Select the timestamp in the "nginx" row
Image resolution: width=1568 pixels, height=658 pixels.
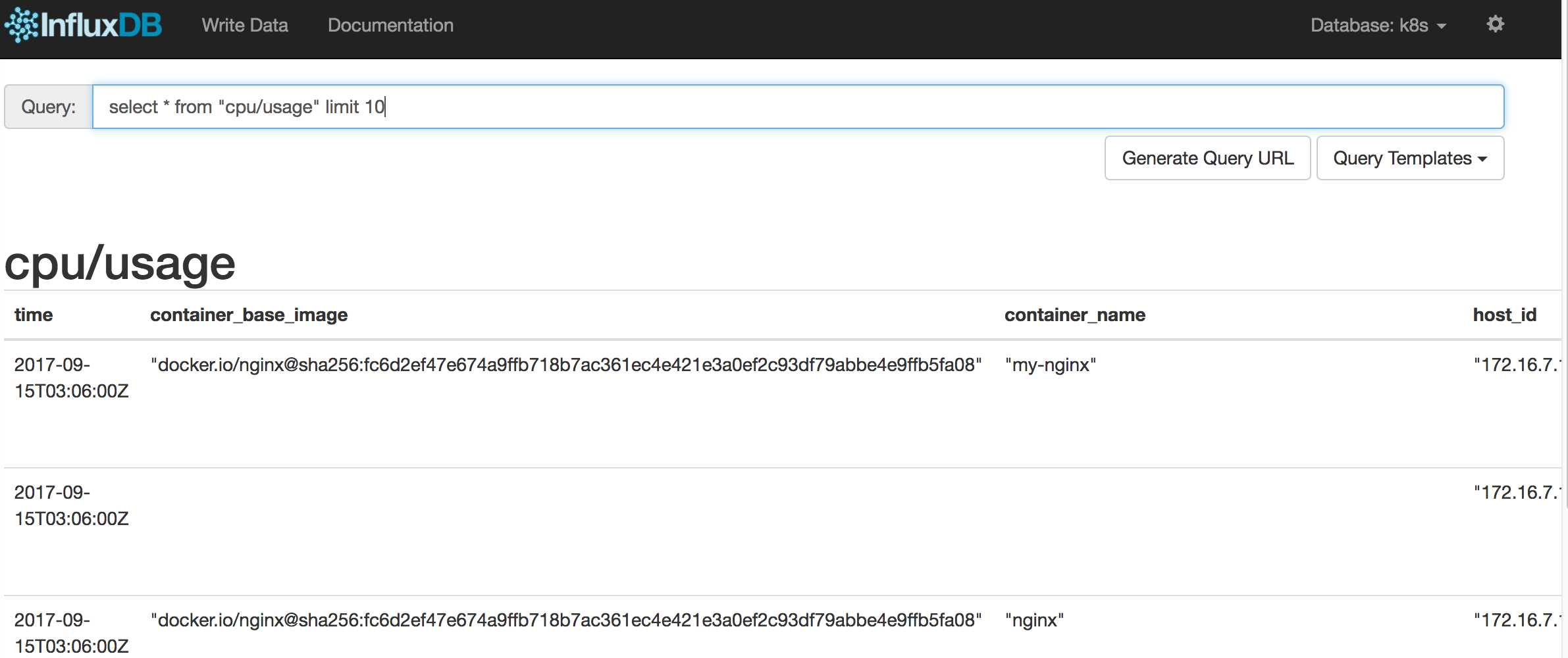tap(71, 633)
